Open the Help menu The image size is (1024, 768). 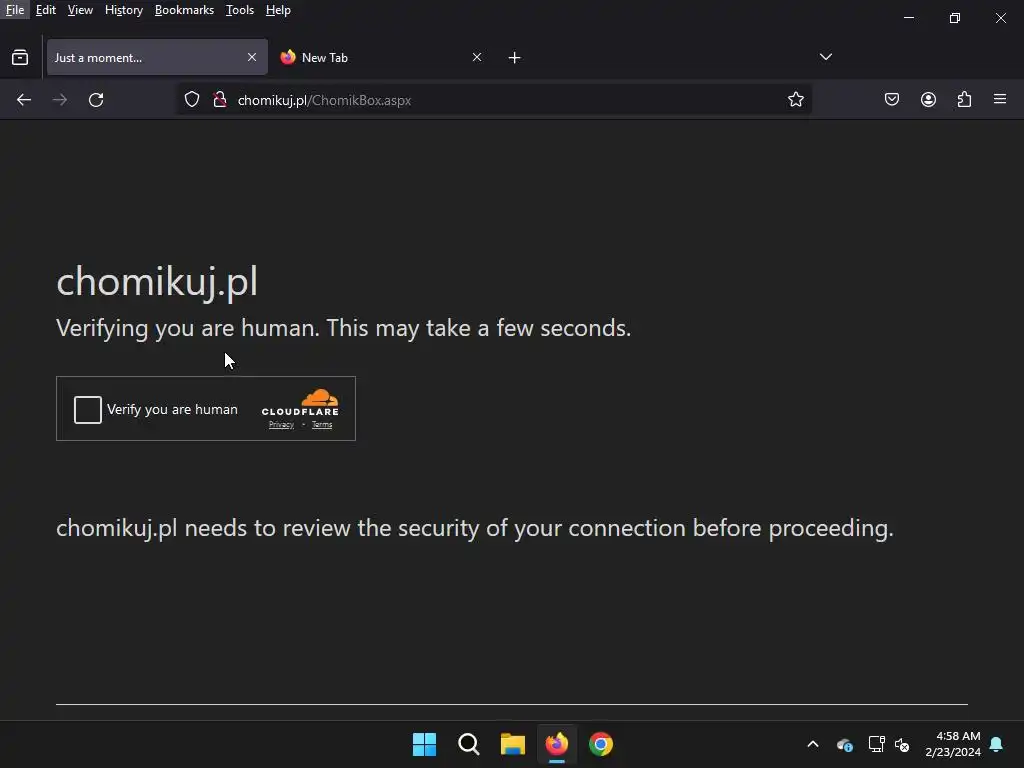(x=278, y=10)
